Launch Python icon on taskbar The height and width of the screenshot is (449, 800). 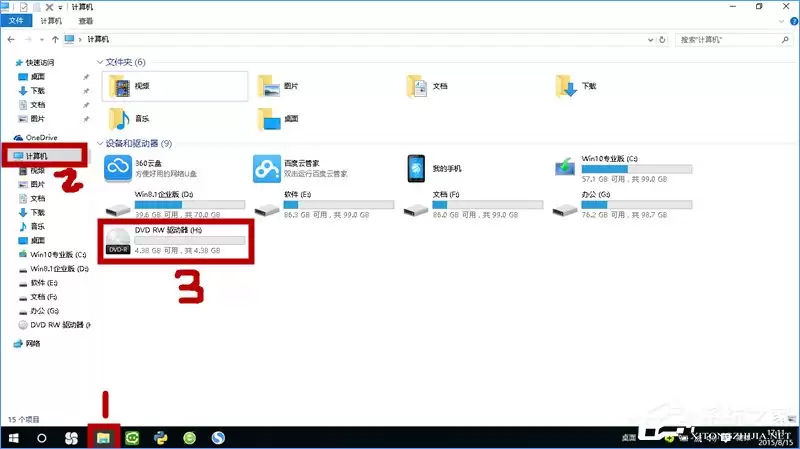coord(161,438)
